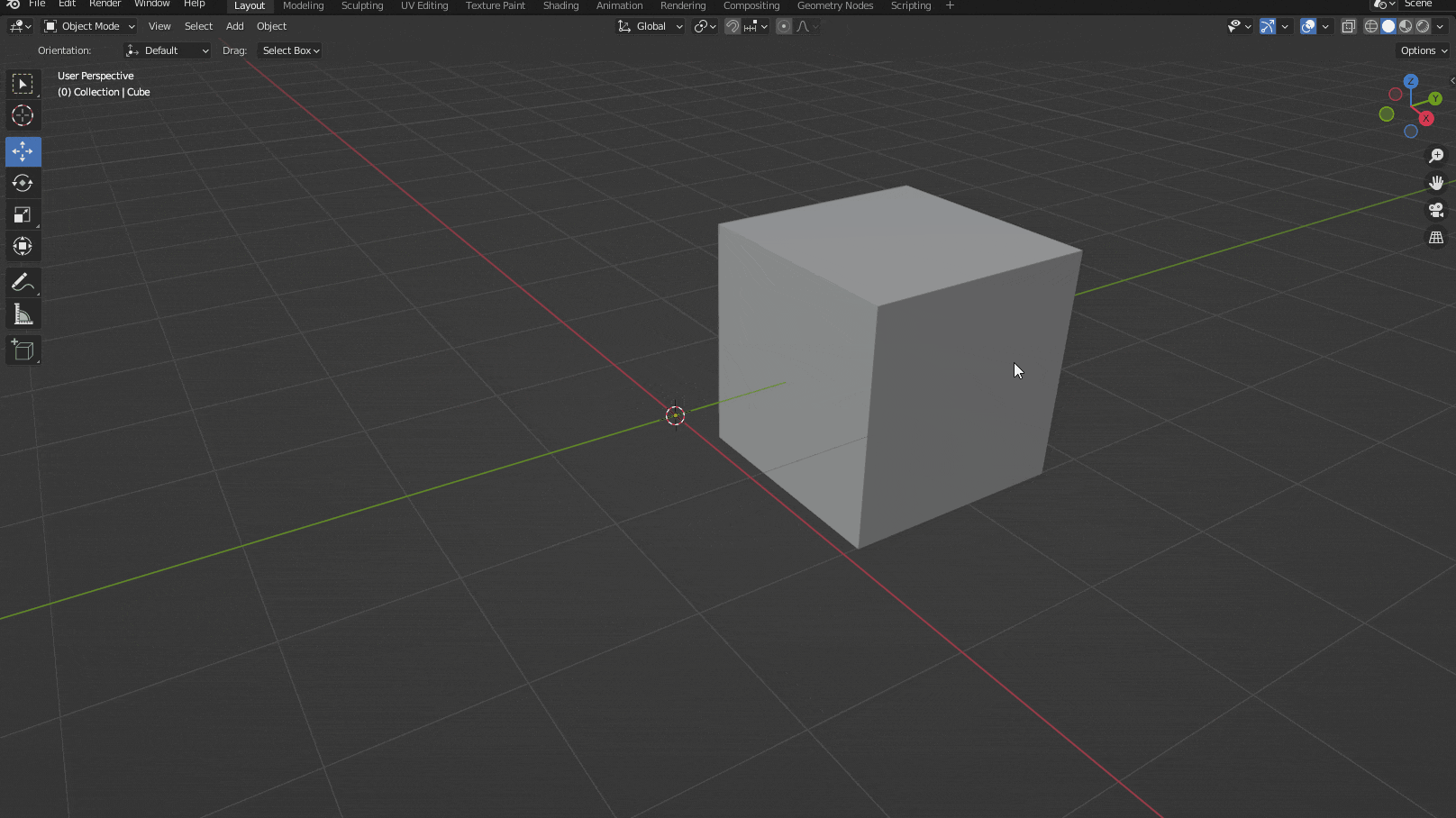Switch to Wireframe shading mode
The width and height of the screenshot is (1456, 818).
click(x=1370, y=26)
